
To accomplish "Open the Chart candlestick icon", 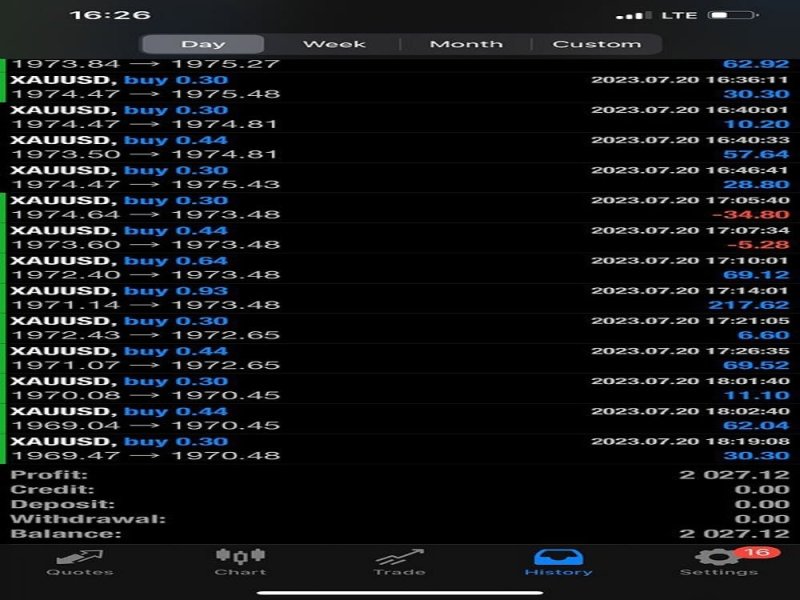I will click(240, 556).
